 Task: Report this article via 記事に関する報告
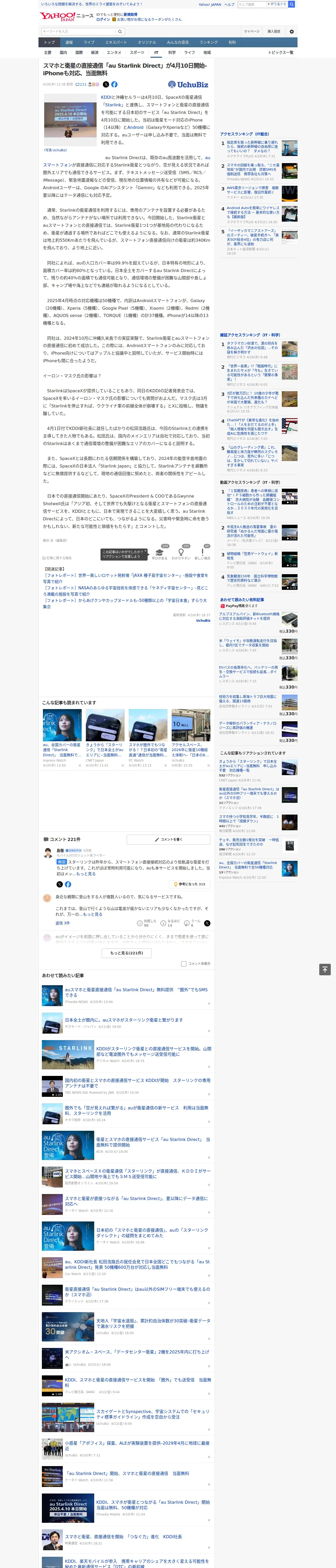(57, 558)
